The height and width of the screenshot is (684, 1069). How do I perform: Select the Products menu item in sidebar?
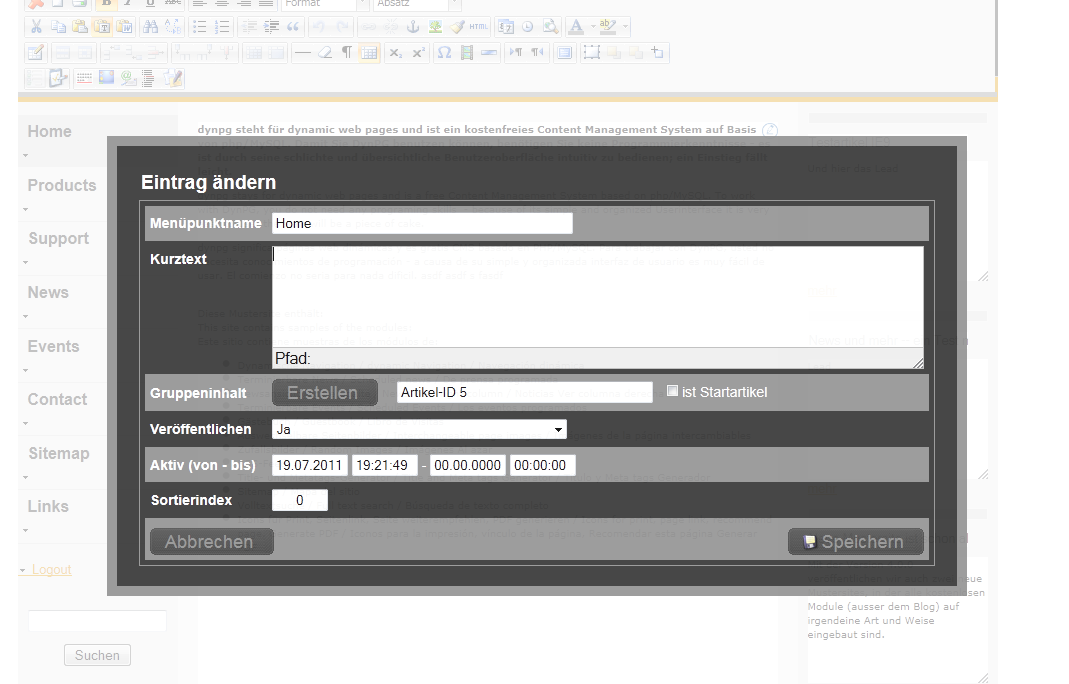62,186
